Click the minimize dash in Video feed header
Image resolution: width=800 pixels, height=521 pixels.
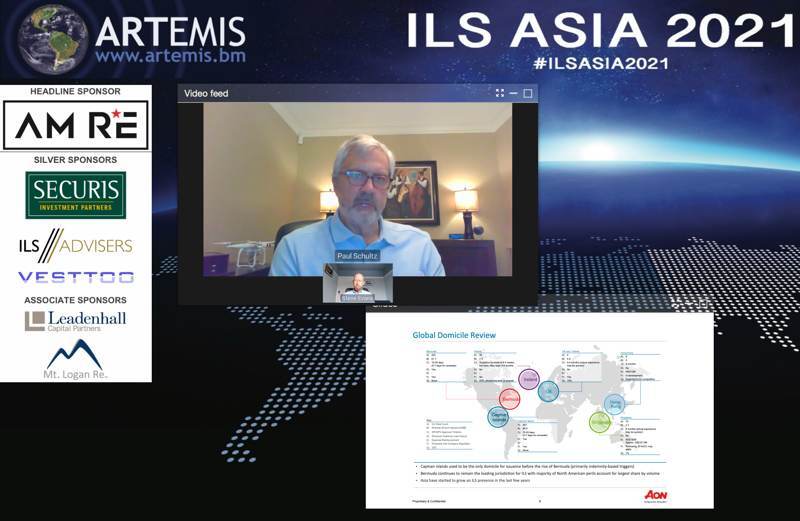pos(514,93)
